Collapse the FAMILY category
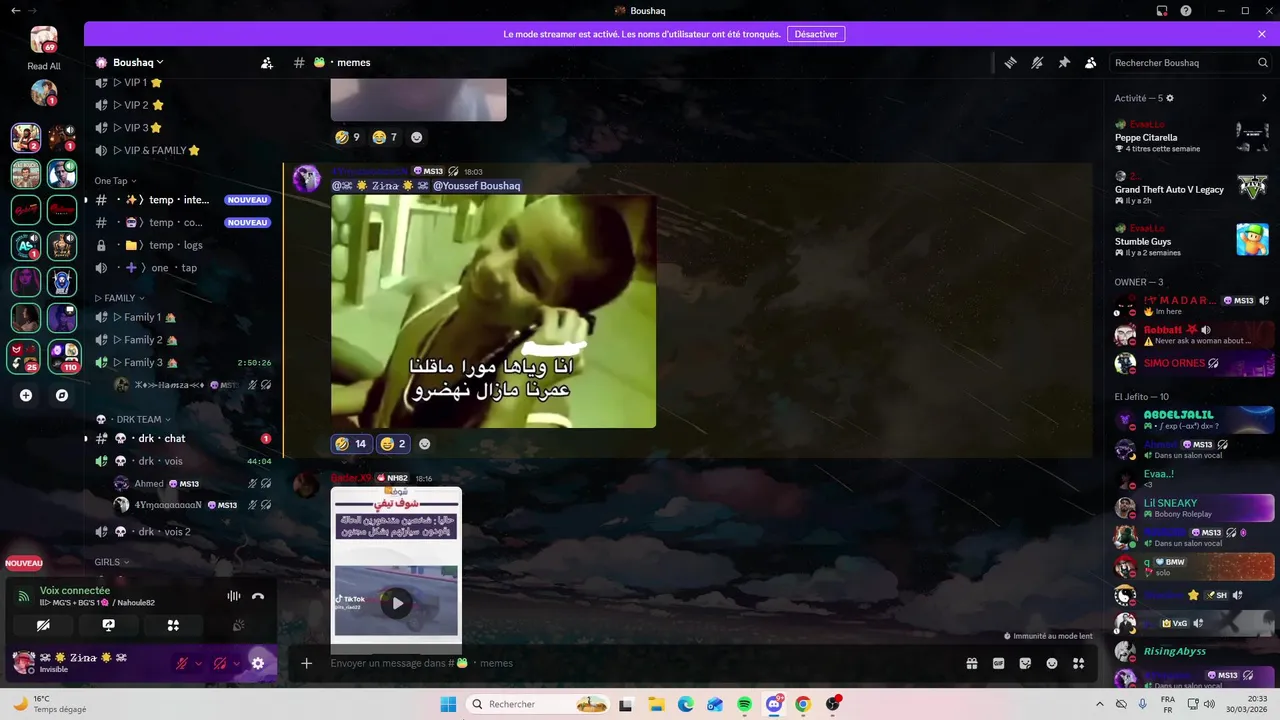Viewport: 1280px width, 720px height. tap(119, 298)
